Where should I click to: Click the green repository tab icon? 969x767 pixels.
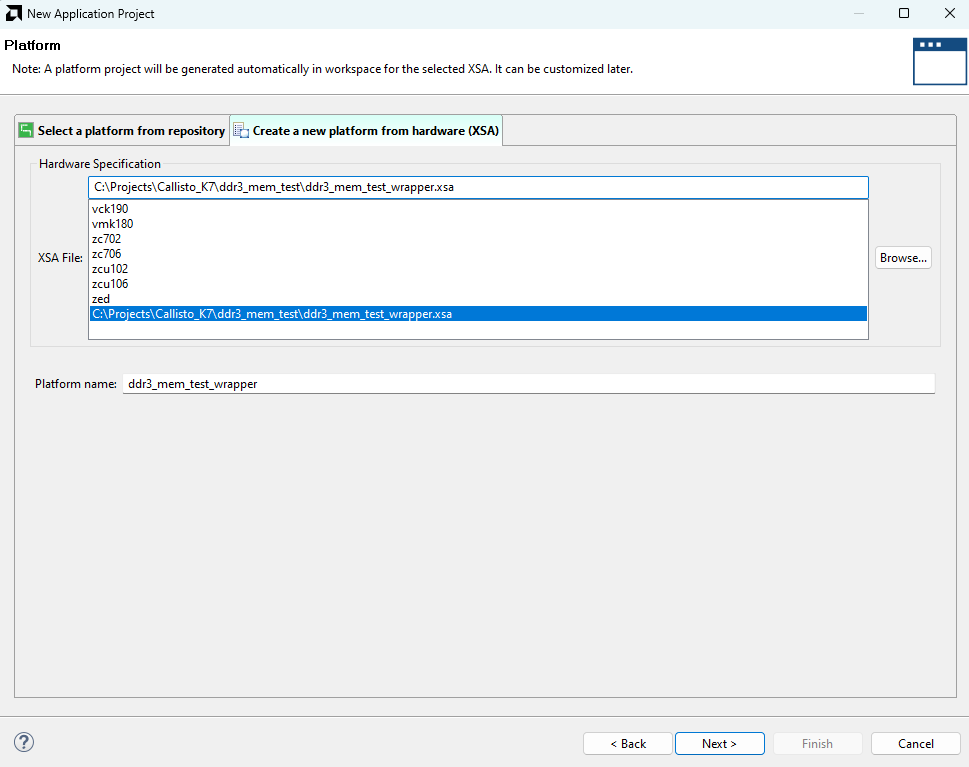point(26,131)
